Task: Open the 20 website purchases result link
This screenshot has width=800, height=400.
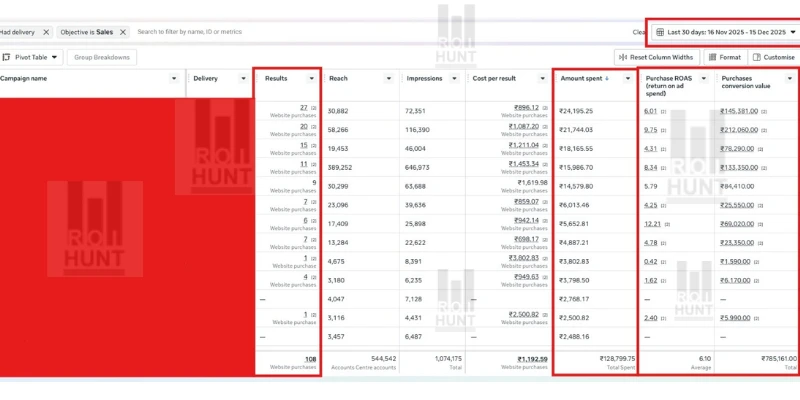Action: coord(304,127)
